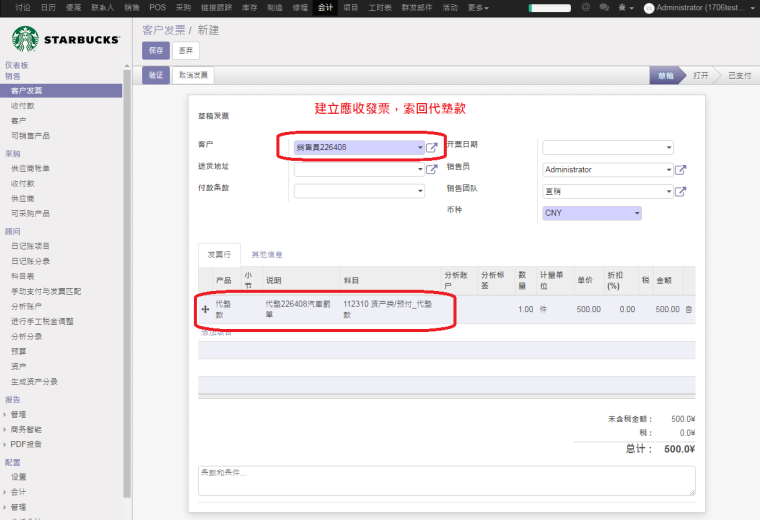The image size is (760, 520).
Task: Select the 已支付 status stage
Action: pos(740,76)
